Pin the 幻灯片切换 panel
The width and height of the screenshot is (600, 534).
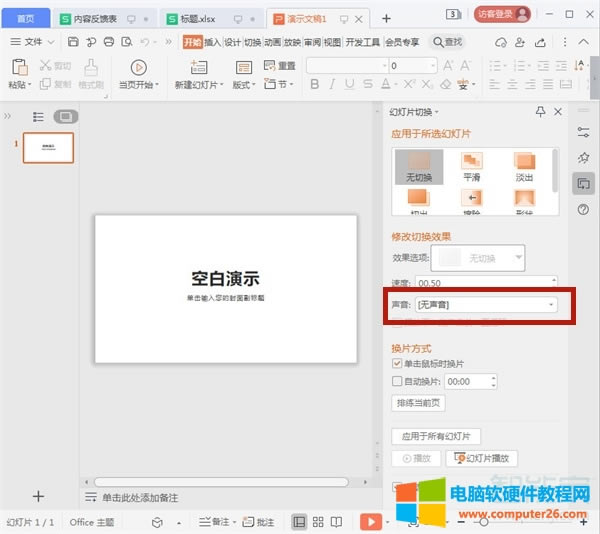tap(541, 112)
